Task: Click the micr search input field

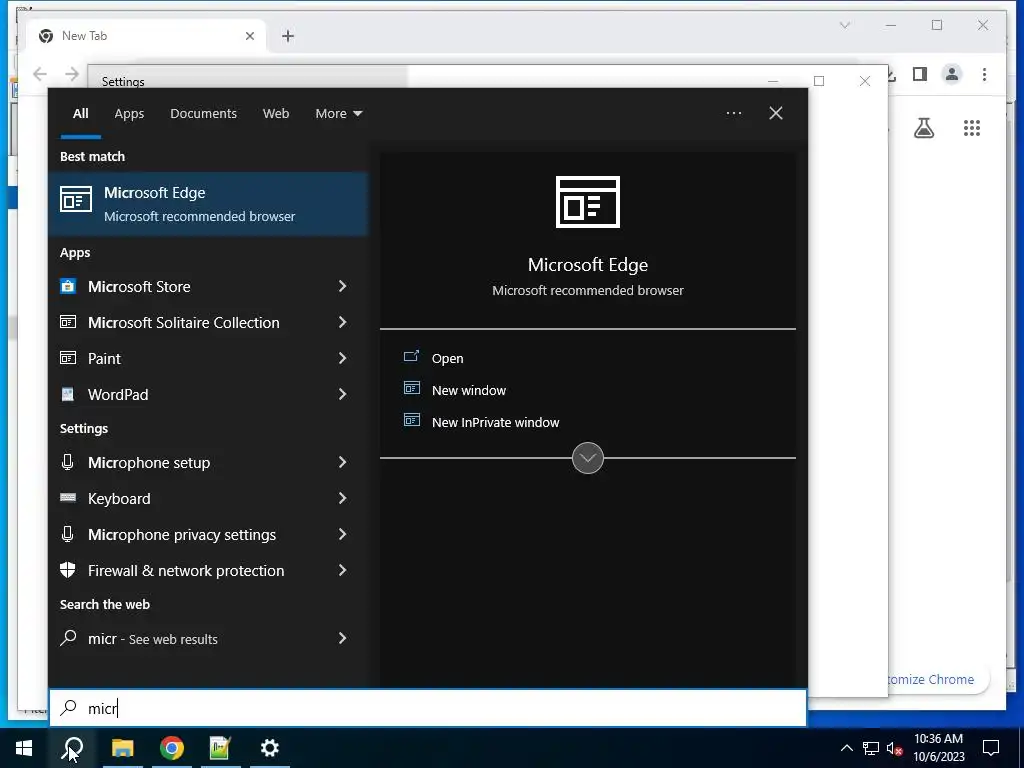Action: coord(428,708)
